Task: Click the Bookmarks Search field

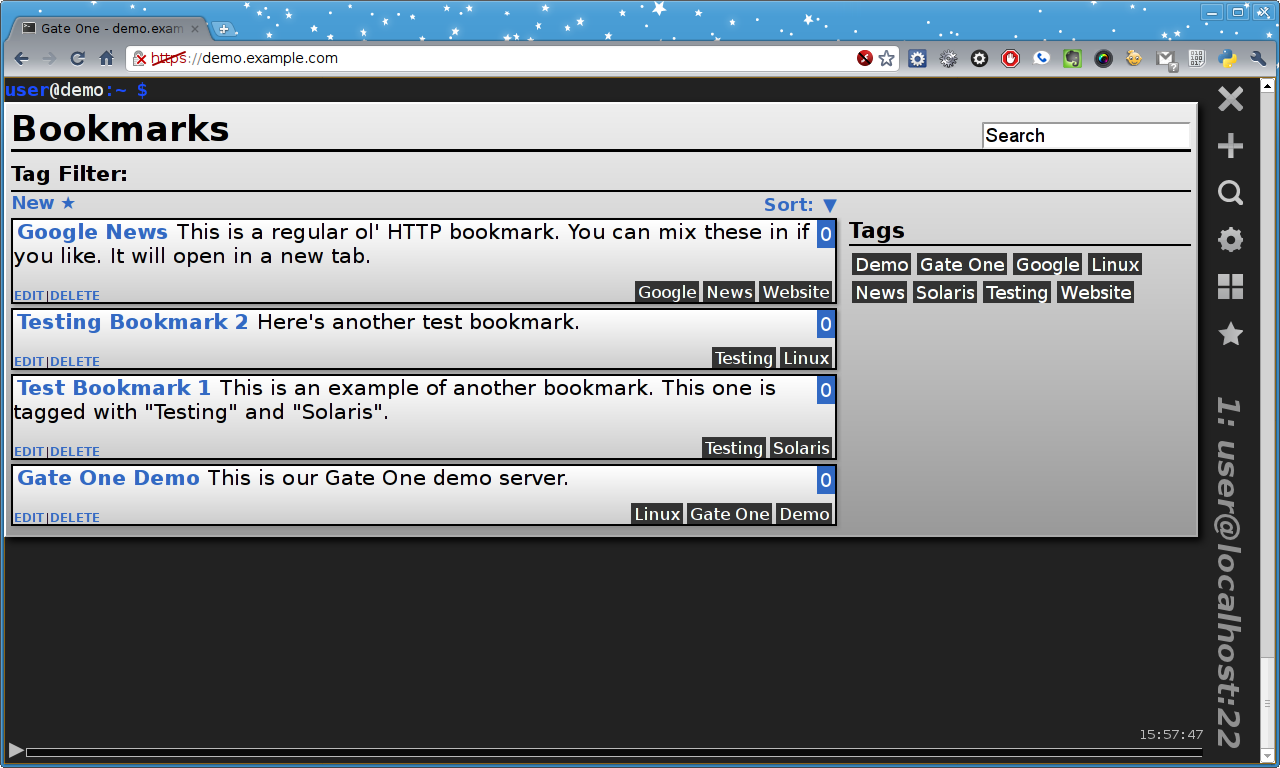Action: pyautogui.click(x=1086, y=136)
